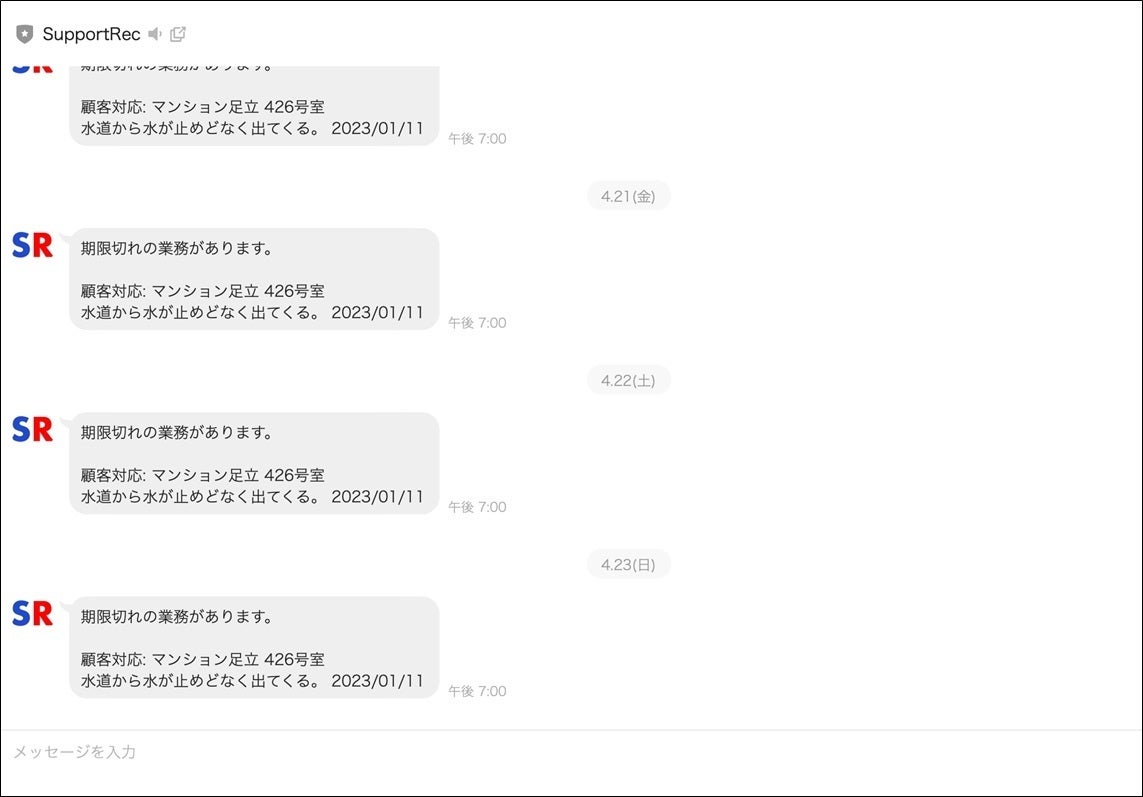Screen dimensions: 1143x797
Task: Toggle the mute speaker icon in header
Action: (155, 34)
